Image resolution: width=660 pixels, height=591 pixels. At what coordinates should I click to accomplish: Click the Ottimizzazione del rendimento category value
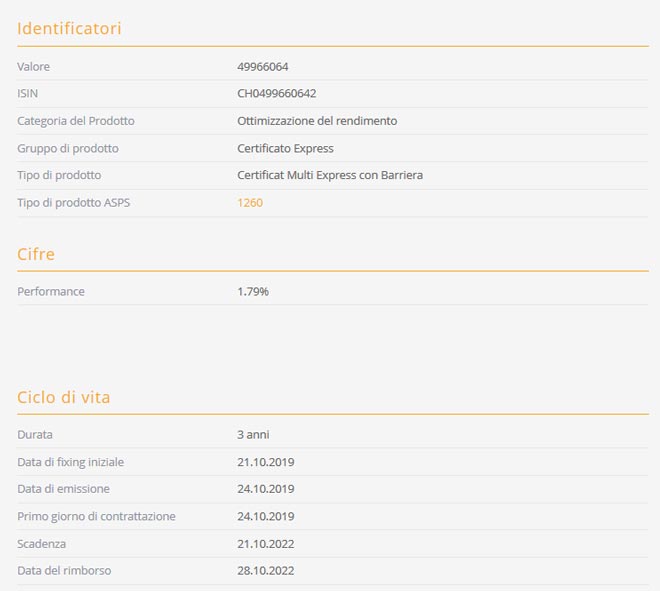pos(317,121)
